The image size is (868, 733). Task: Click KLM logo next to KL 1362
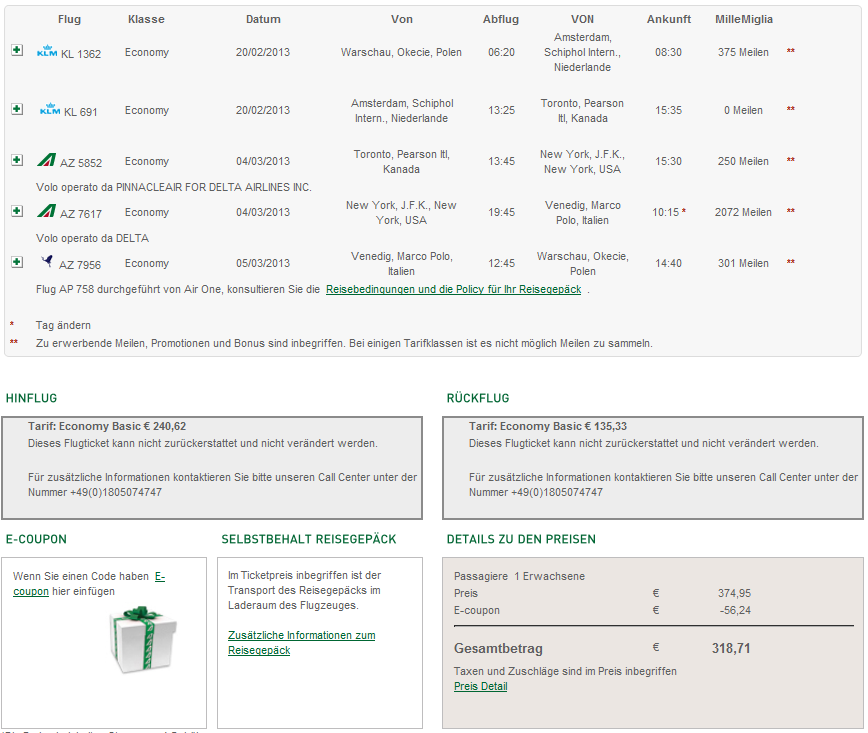[47, 52]
